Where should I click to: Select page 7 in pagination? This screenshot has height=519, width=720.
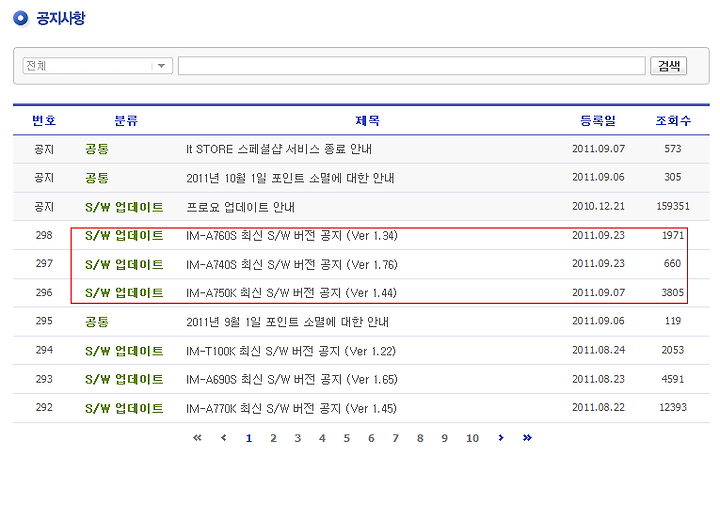(395, 438)
